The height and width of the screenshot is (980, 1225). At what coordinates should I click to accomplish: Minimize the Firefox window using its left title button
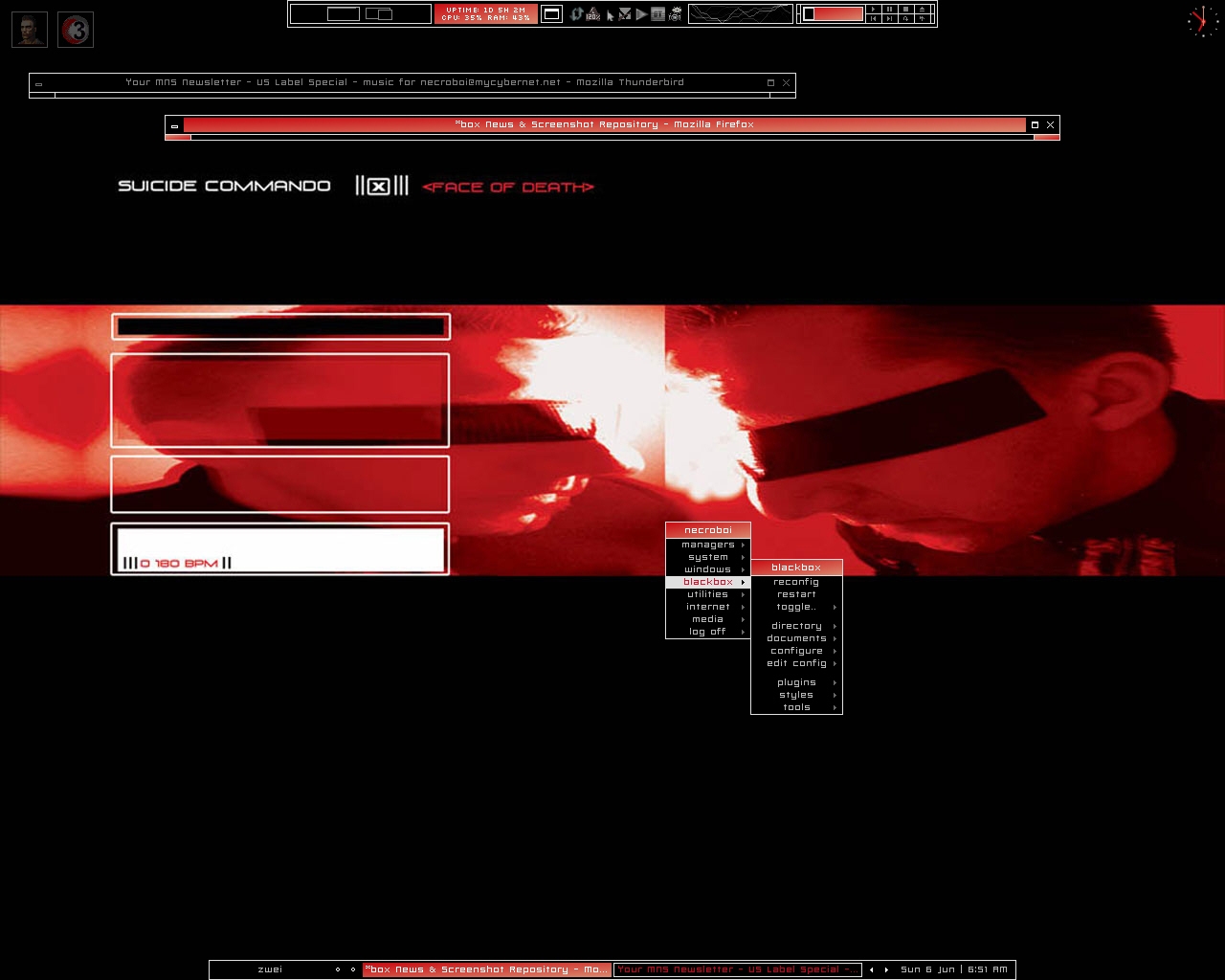pyautogui.click(x=174, y=125)
